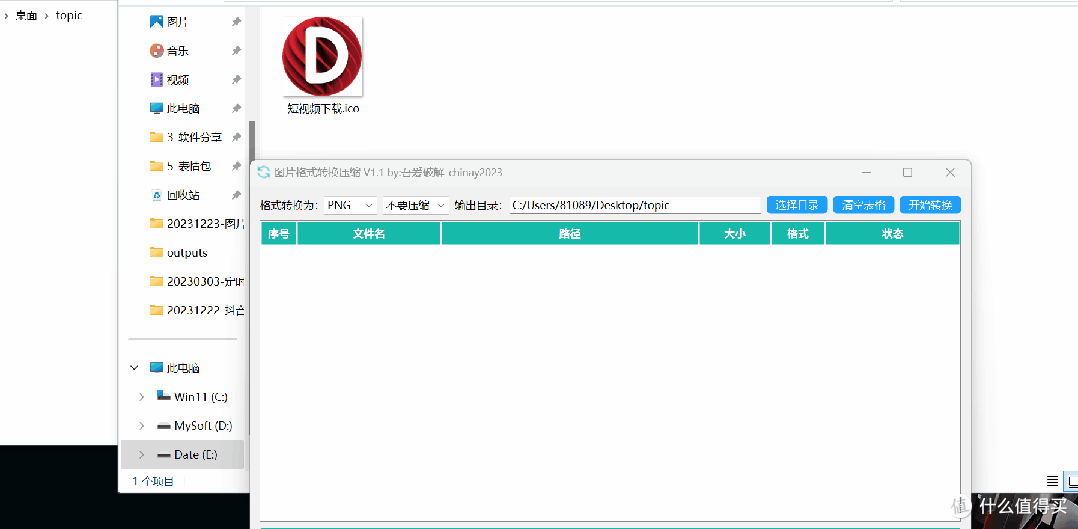Click the pin icon beside 回收站
The height and width of the screenshot is (529, 1078).
236,195
